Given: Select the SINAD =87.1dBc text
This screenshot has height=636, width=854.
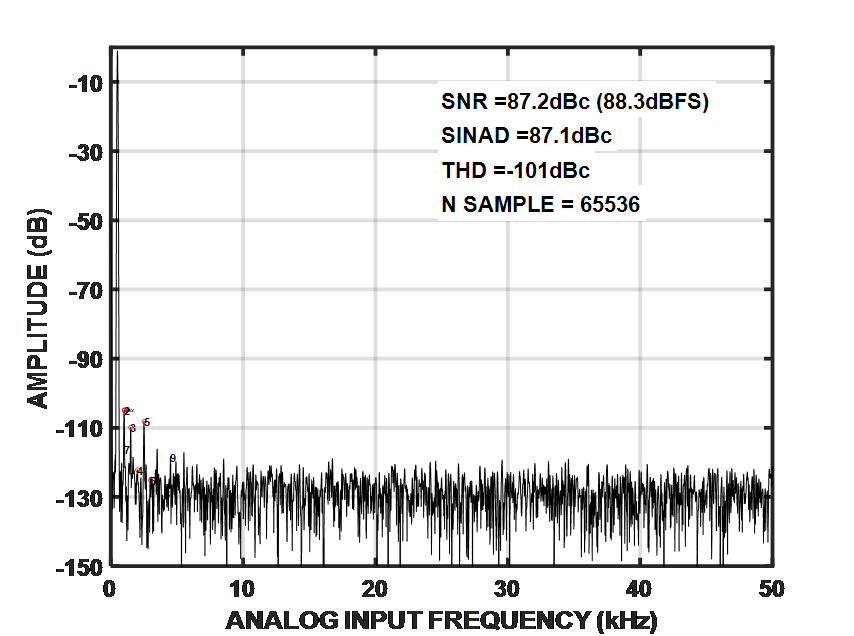Looking at the screenshot, I should click(x=526, y=136).
